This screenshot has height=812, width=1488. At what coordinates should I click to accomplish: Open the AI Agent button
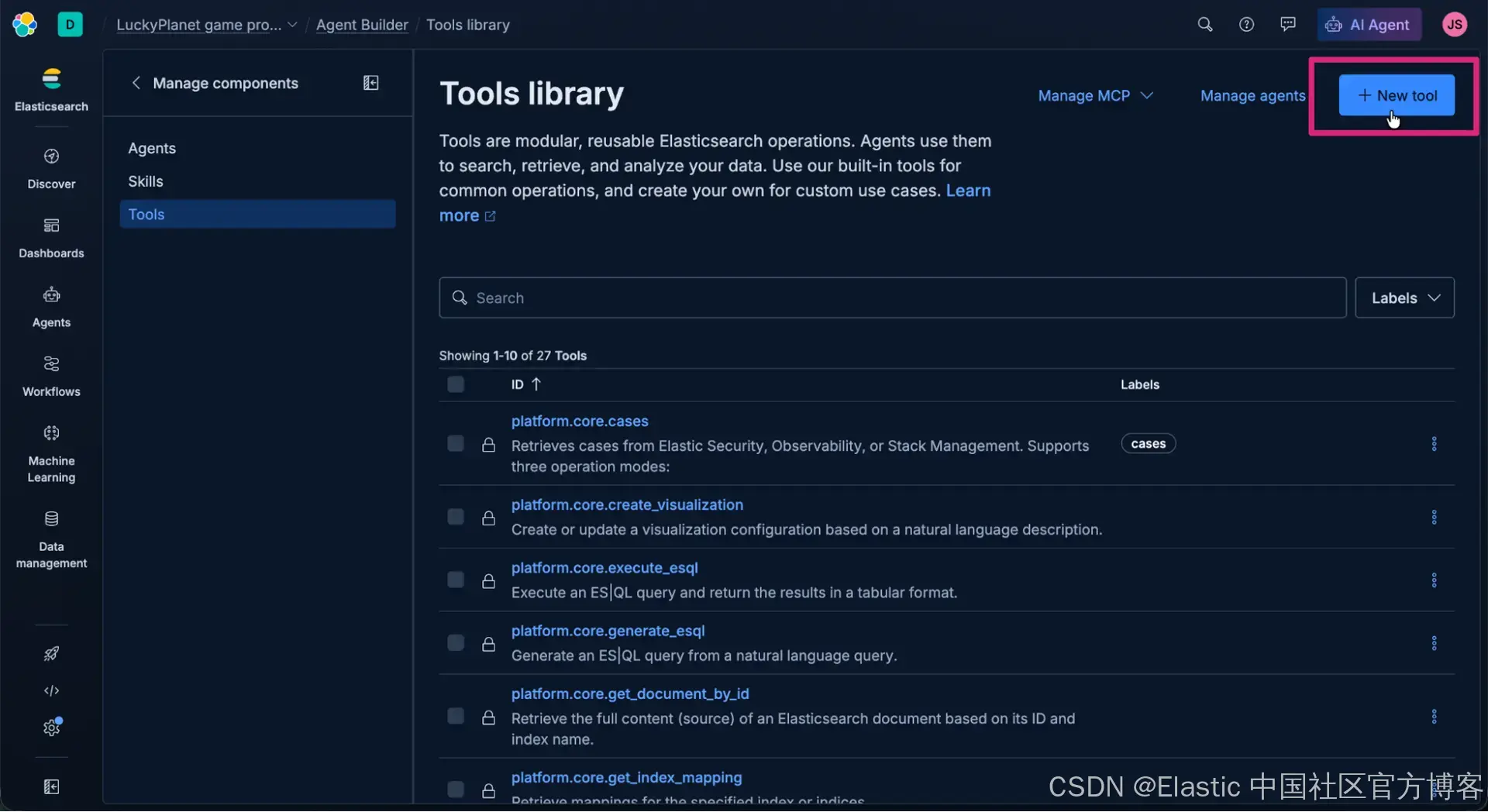[1369, 24]
